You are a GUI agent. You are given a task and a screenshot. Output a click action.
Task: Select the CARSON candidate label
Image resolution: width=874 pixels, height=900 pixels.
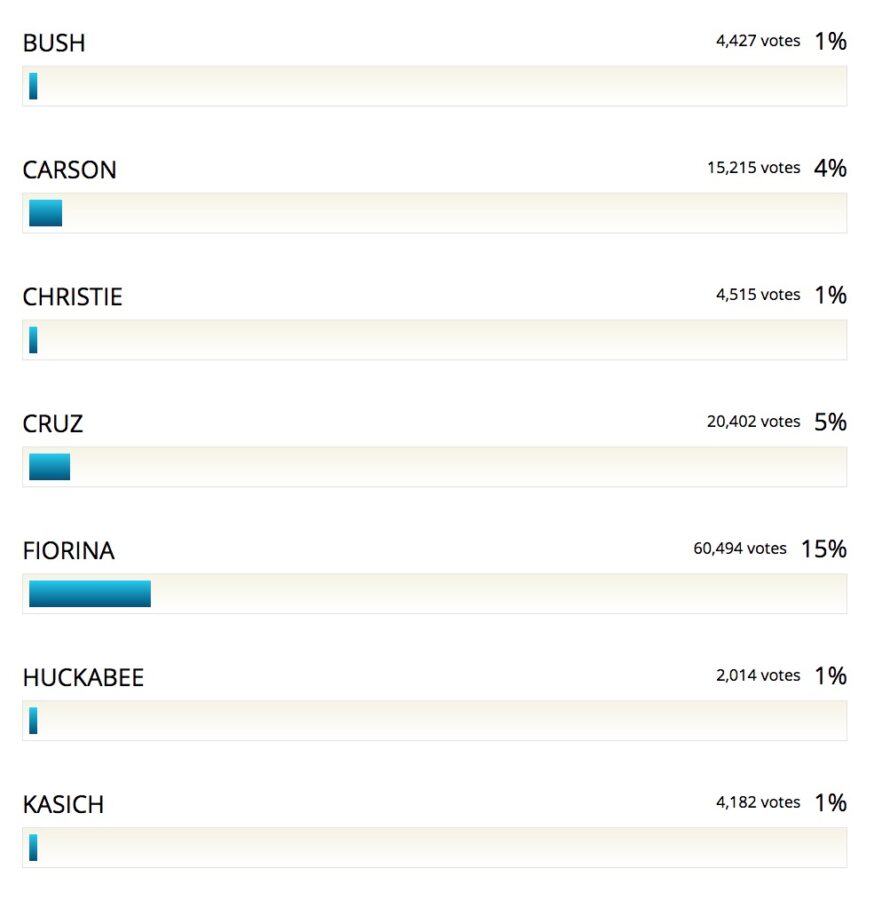69,170
